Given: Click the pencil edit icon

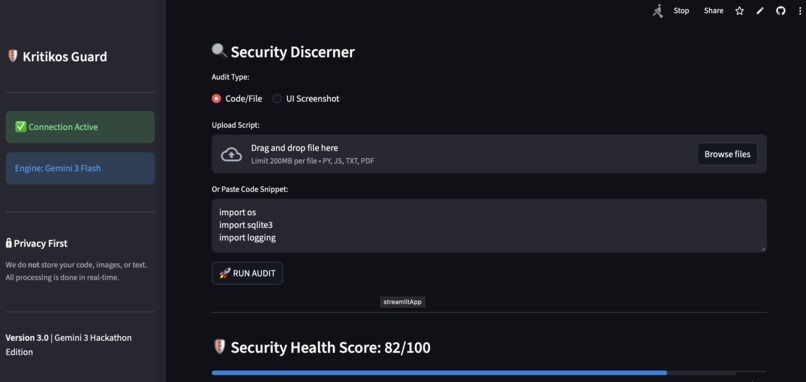Looking at the screenshot, I should click(760, 11).
